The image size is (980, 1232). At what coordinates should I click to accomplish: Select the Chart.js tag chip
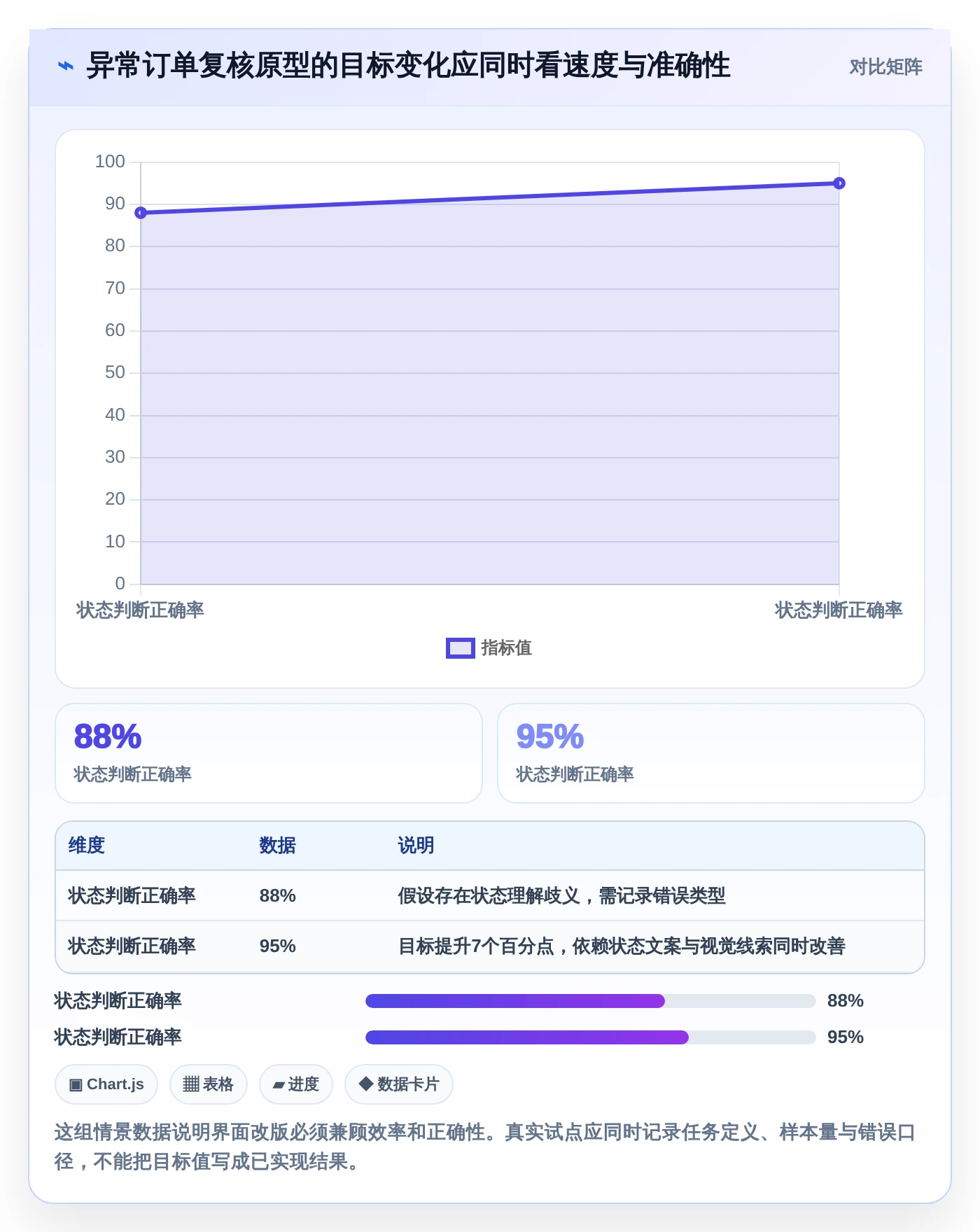tap(106, 1084)
